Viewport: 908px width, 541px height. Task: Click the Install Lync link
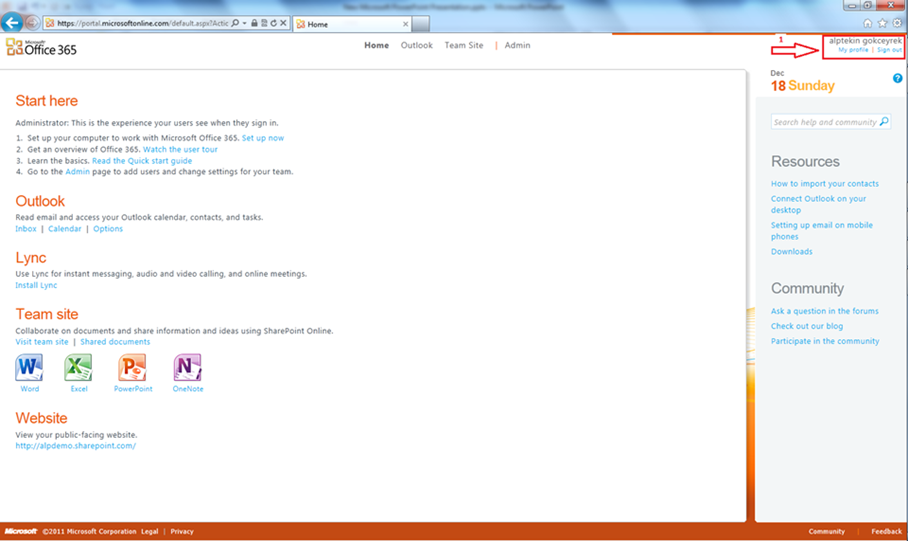click(36, 285)
